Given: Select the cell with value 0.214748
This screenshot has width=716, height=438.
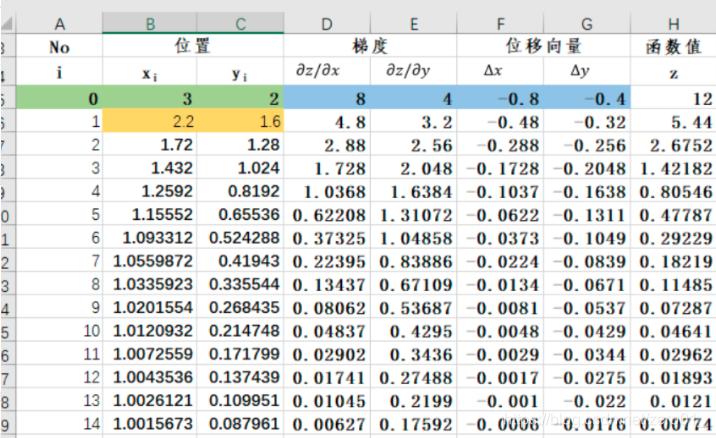Looking at the screenshot, I should [240, 331].
